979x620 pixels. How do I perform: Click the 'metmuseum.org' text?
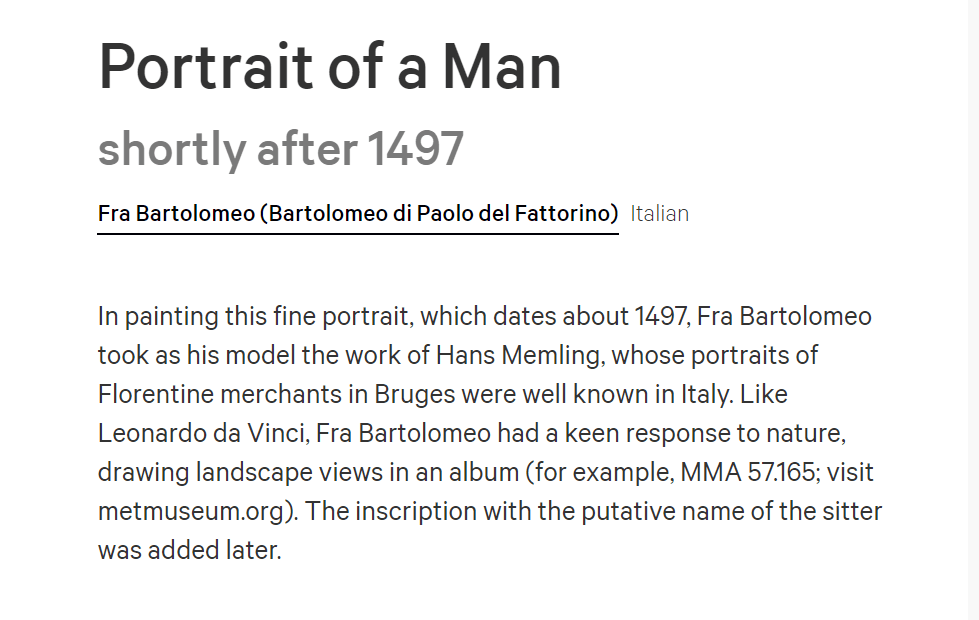pos(191,511)
